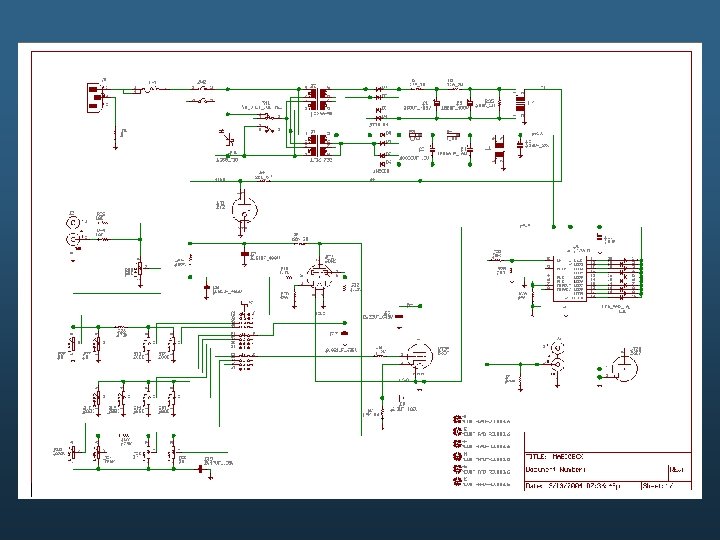Select the topmost mounting-hole symbol in the list
This screenshot has width=720, height=540.
coord(457,419)
